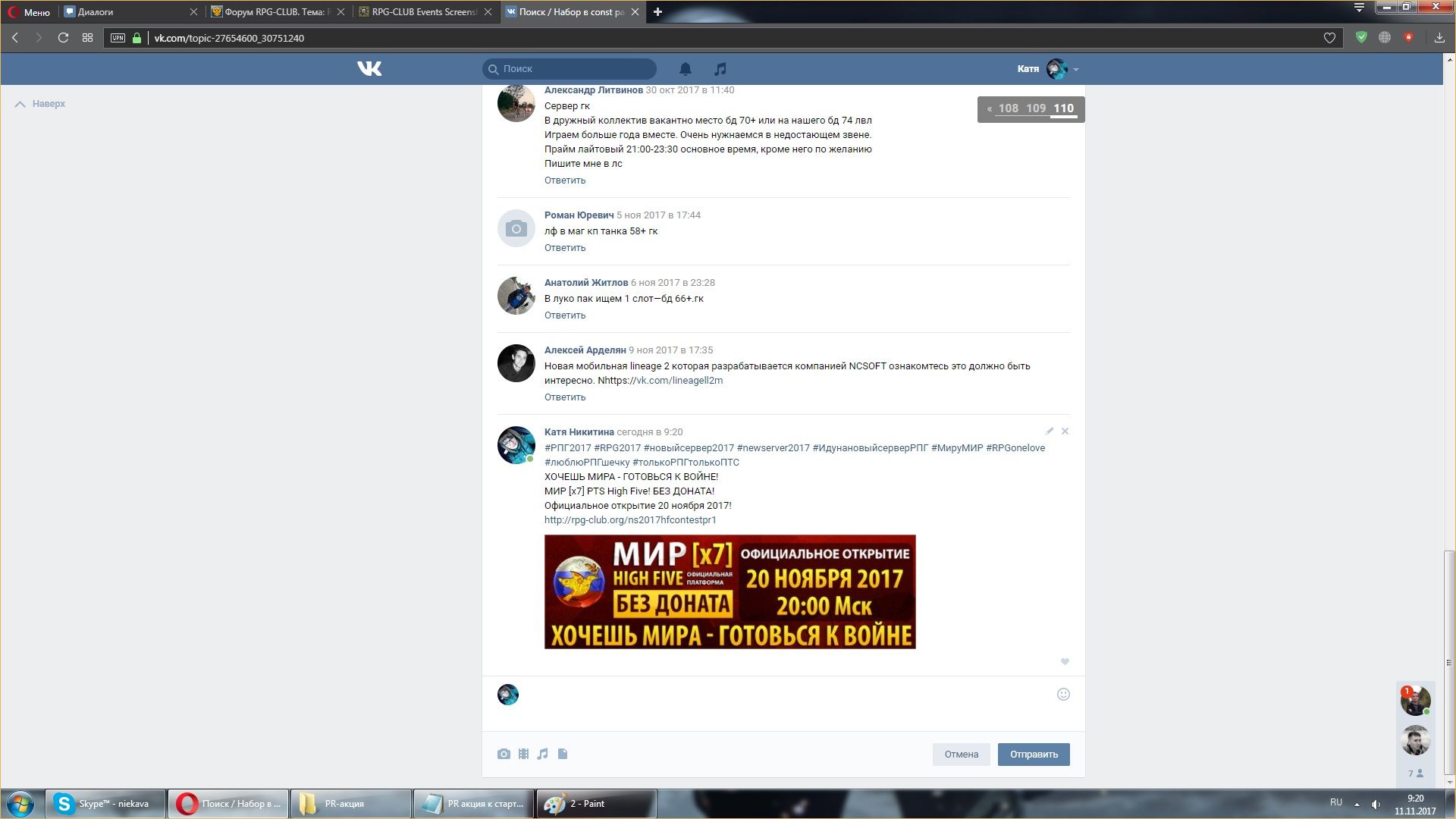Screen dimensions: 1456x819
Task: Attach a photo with camera icon
Action: [504, 754]
